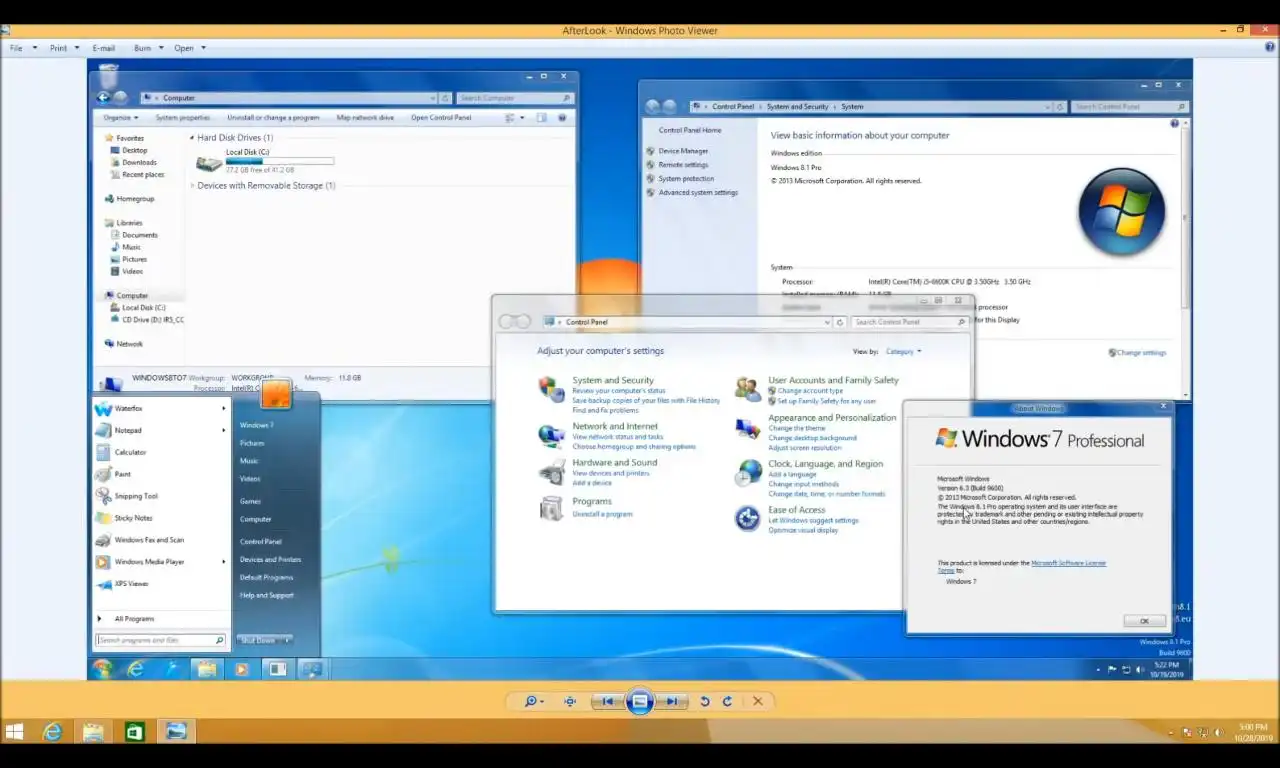This screenshot has width=1280, height=768.
Task: Click the Windows 7 Start orb in the picture
Action: [102, 669]
